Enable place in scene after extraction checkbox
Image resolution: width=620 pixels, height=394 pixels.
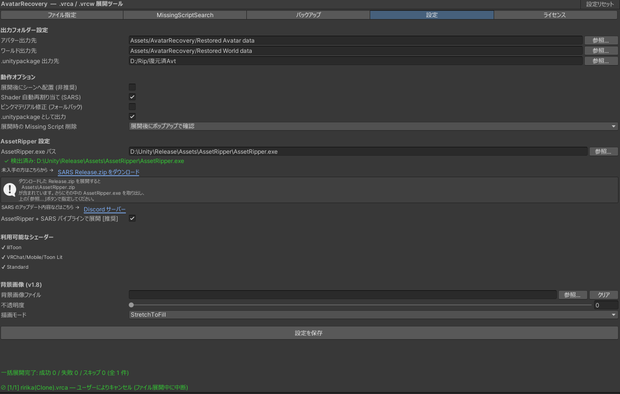click(x=132, y=87)
